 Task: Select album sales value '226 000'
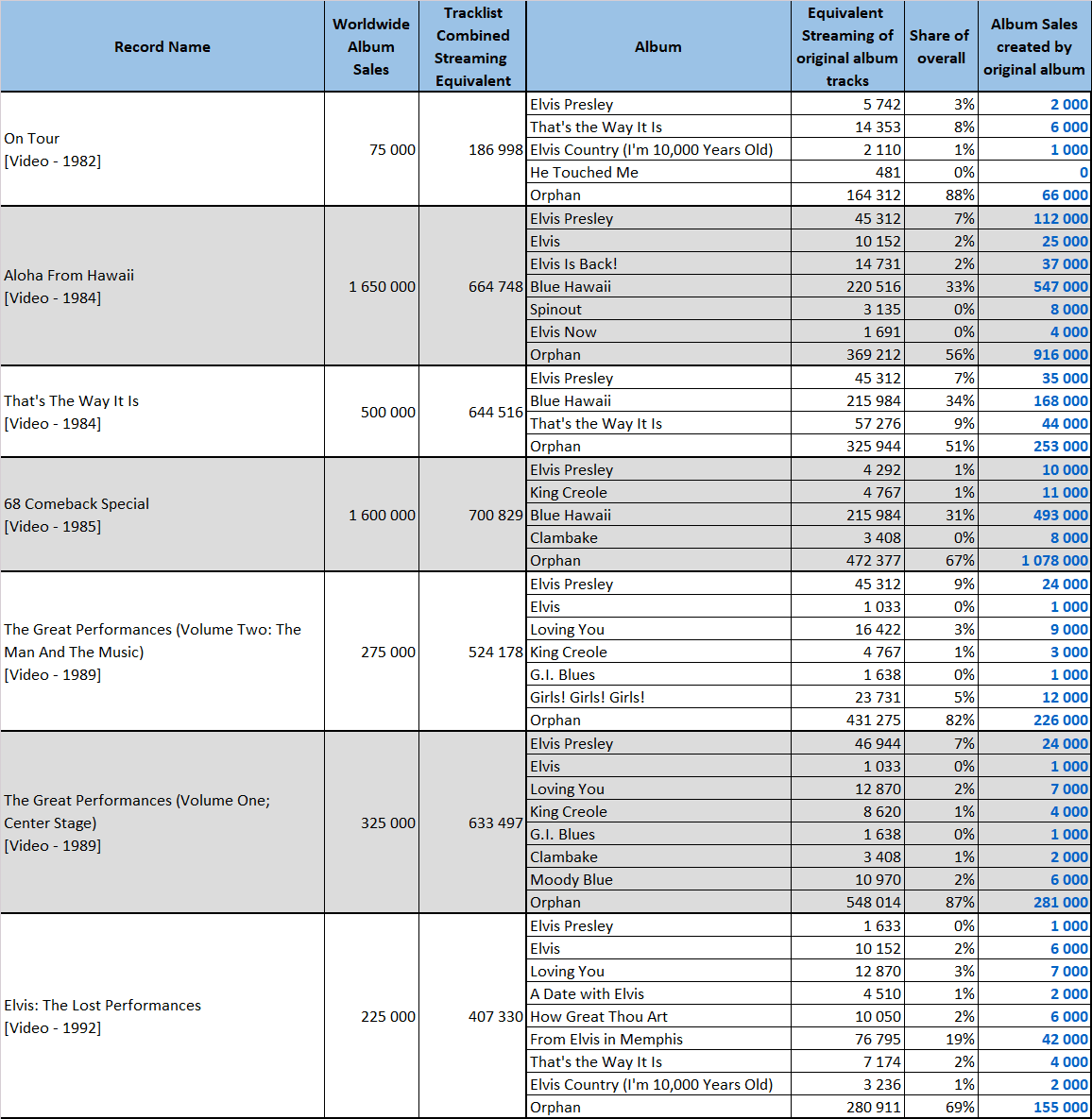click(x=1061, y=721)
